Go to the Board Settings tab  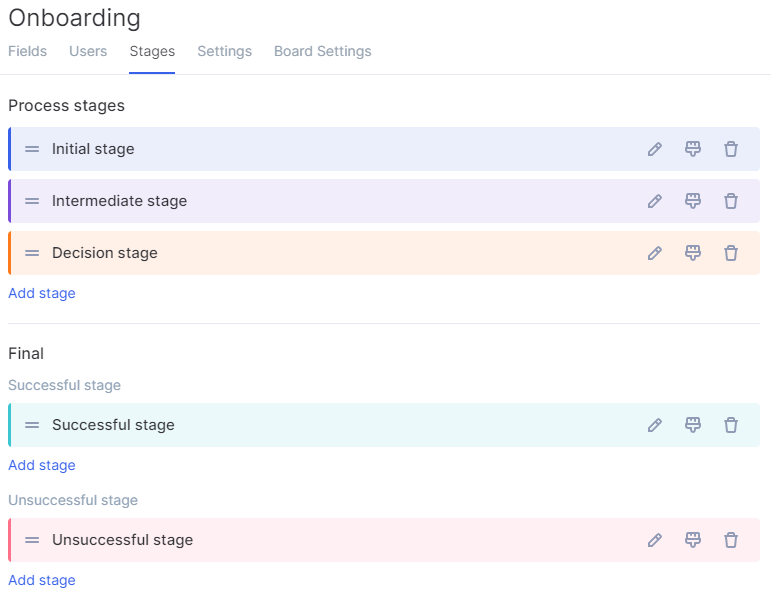(x=323, y=51)
